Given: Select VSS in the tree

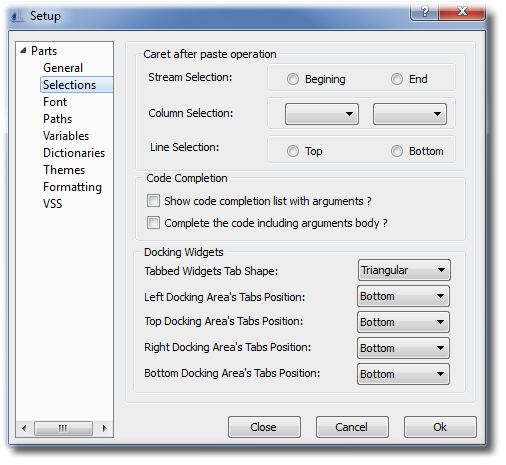Looking at the screenshot, I should [52, 204].
